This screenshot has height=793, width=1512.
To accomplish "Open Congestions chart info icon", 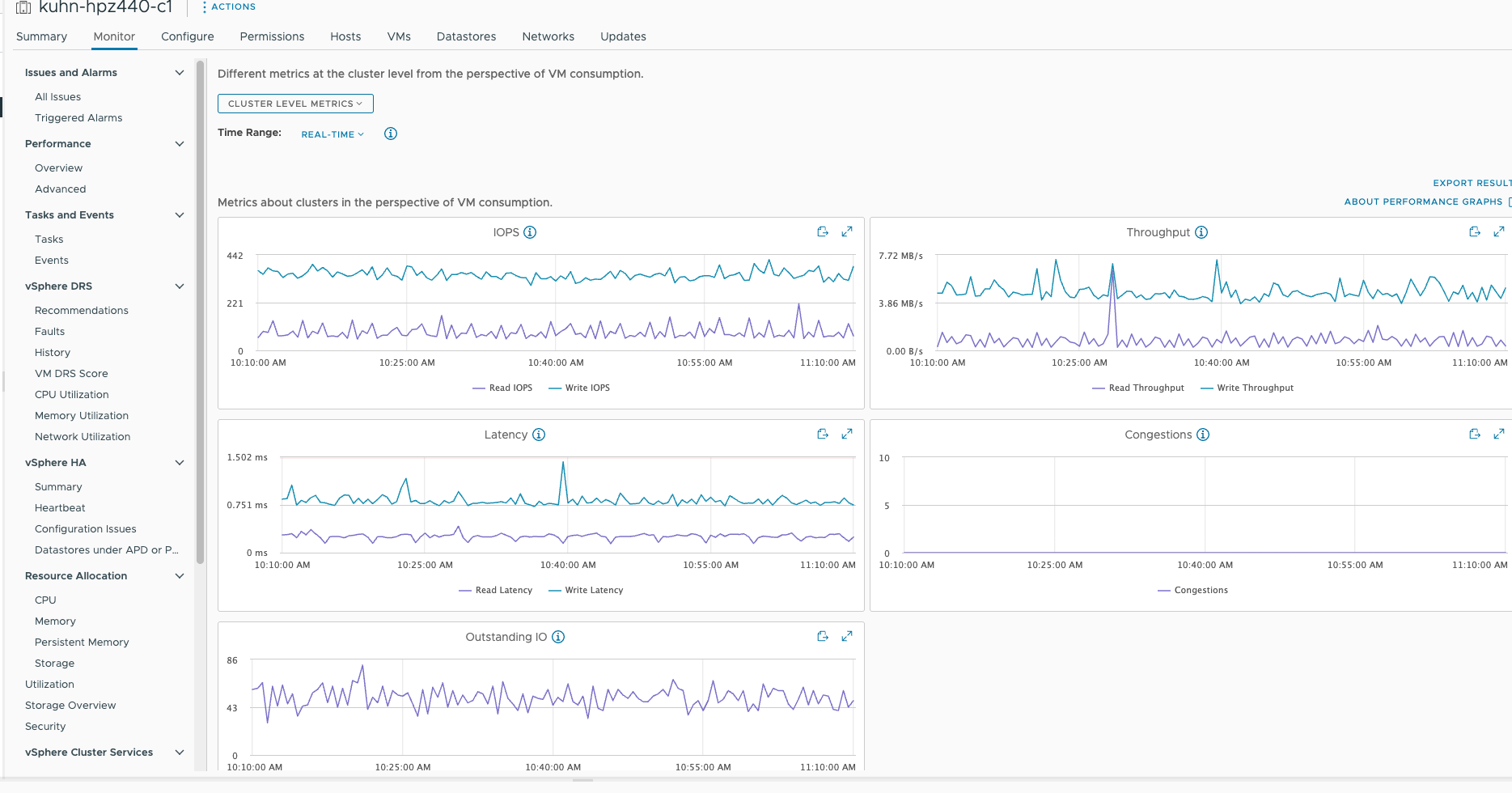I will tap(1203, 435).
